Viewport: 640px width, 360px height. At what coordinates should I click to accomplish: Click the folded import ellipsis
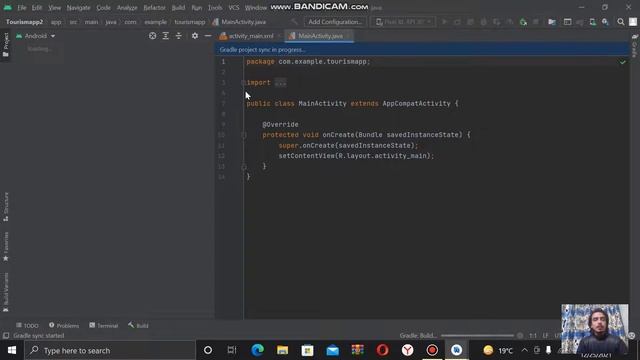280,83
